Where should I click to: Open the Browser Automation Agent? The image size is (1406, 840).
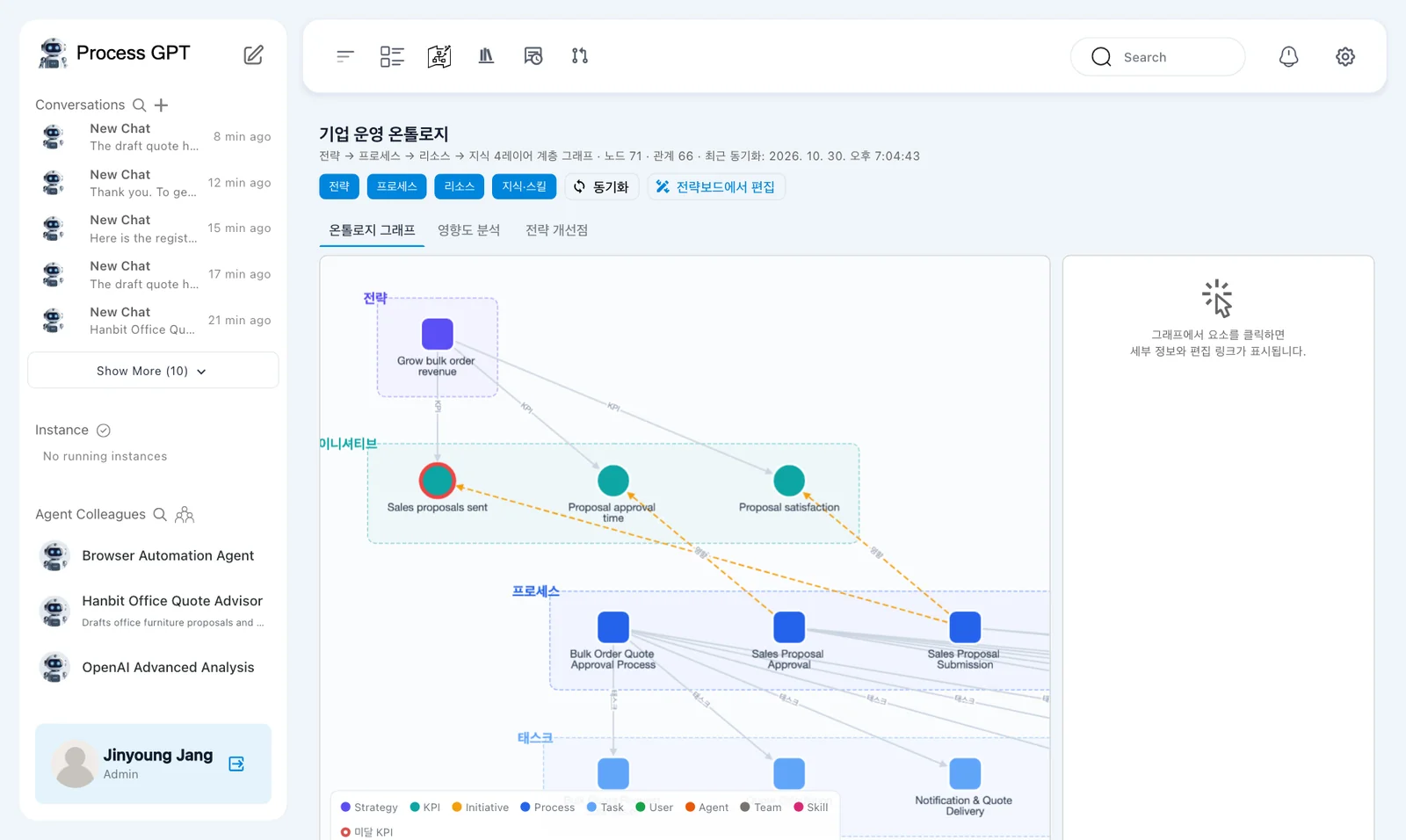click(153, 556)
